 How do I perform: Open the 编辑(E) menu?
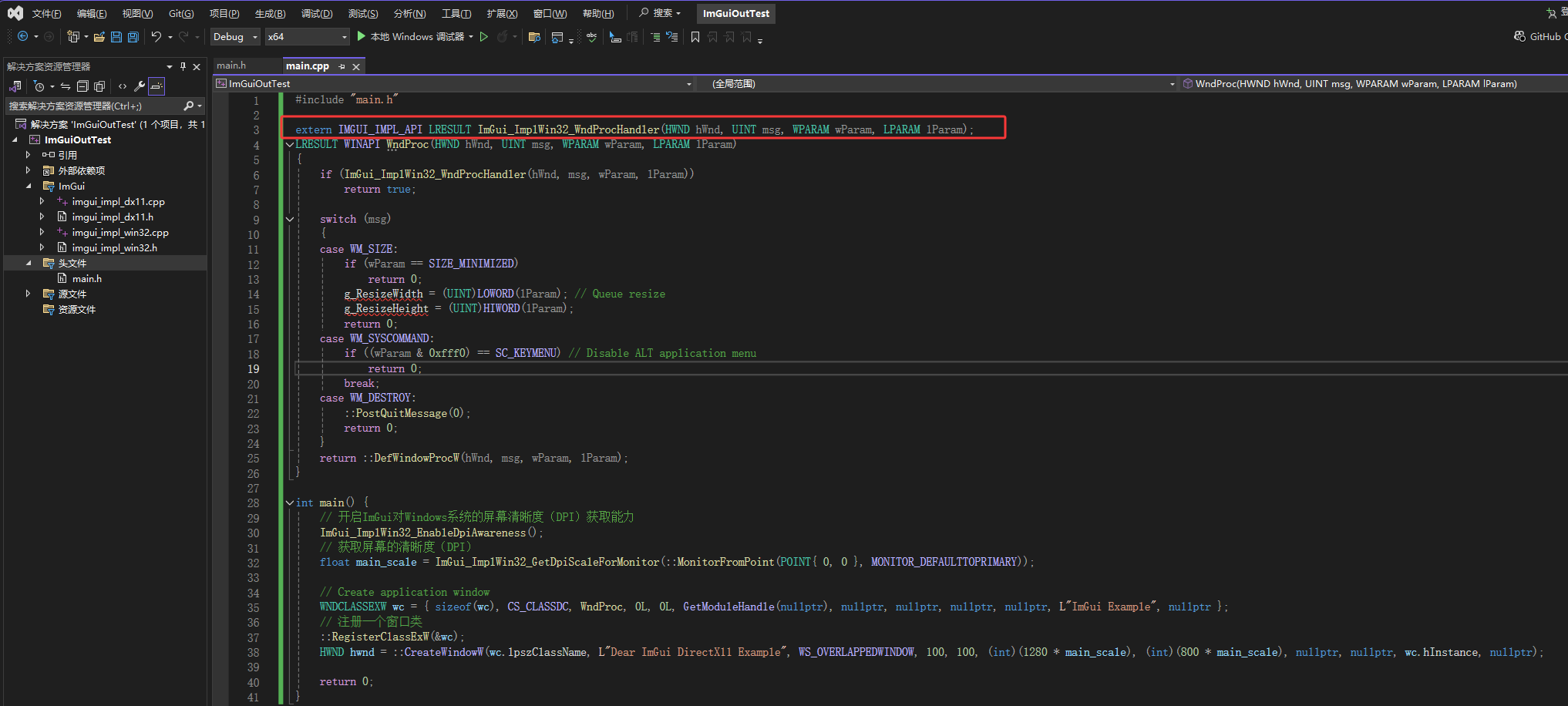92,13
